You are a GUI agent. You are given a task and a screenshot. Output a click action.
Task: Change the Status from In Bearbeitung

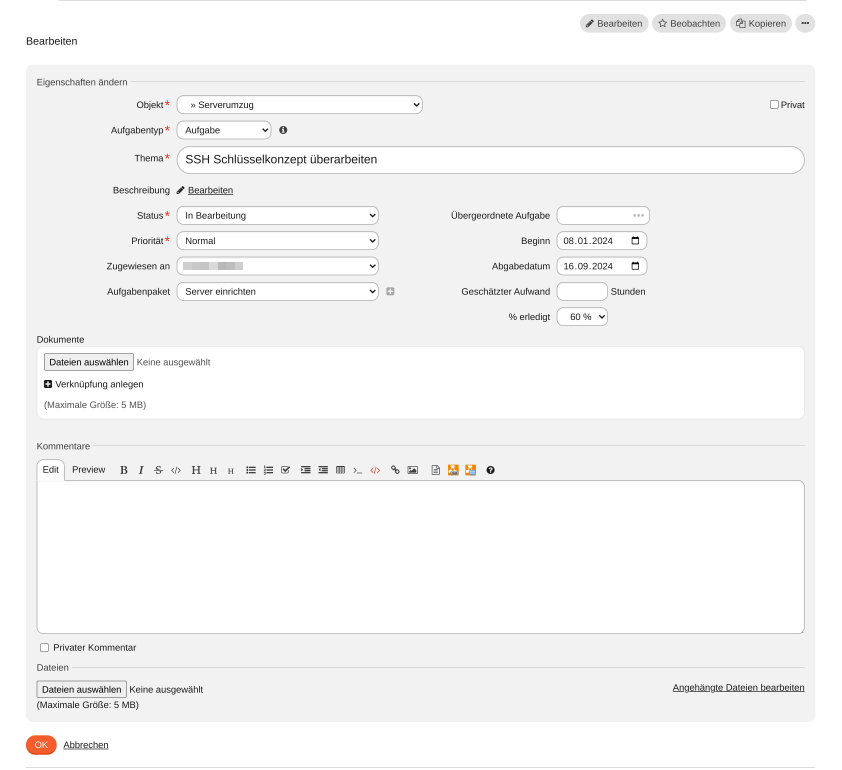point(277,215)
